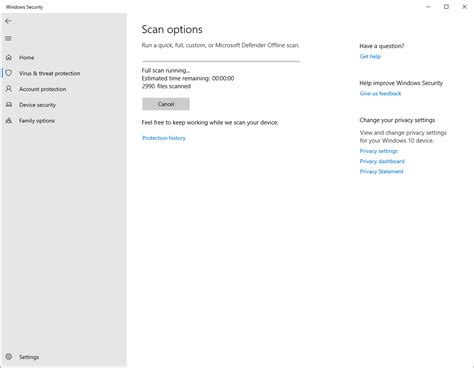The width and height of the screenshot is (474, 368).
Task: Open the hamburger navigation menu icon
Action: pyautogui.click(x=8, y=39)
